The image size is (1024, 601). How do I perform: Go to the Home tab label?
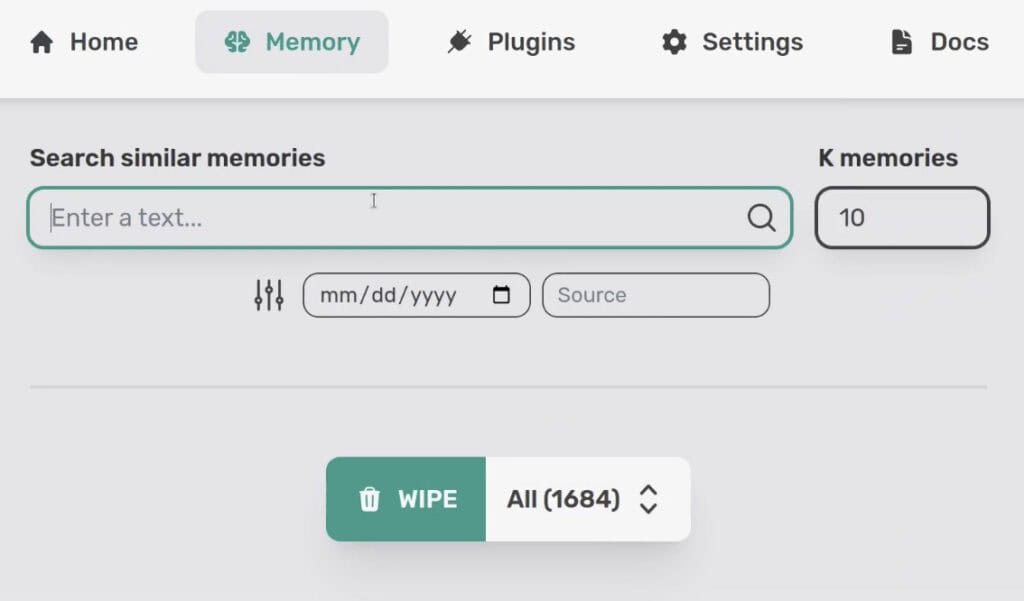[x=104, y=43]
